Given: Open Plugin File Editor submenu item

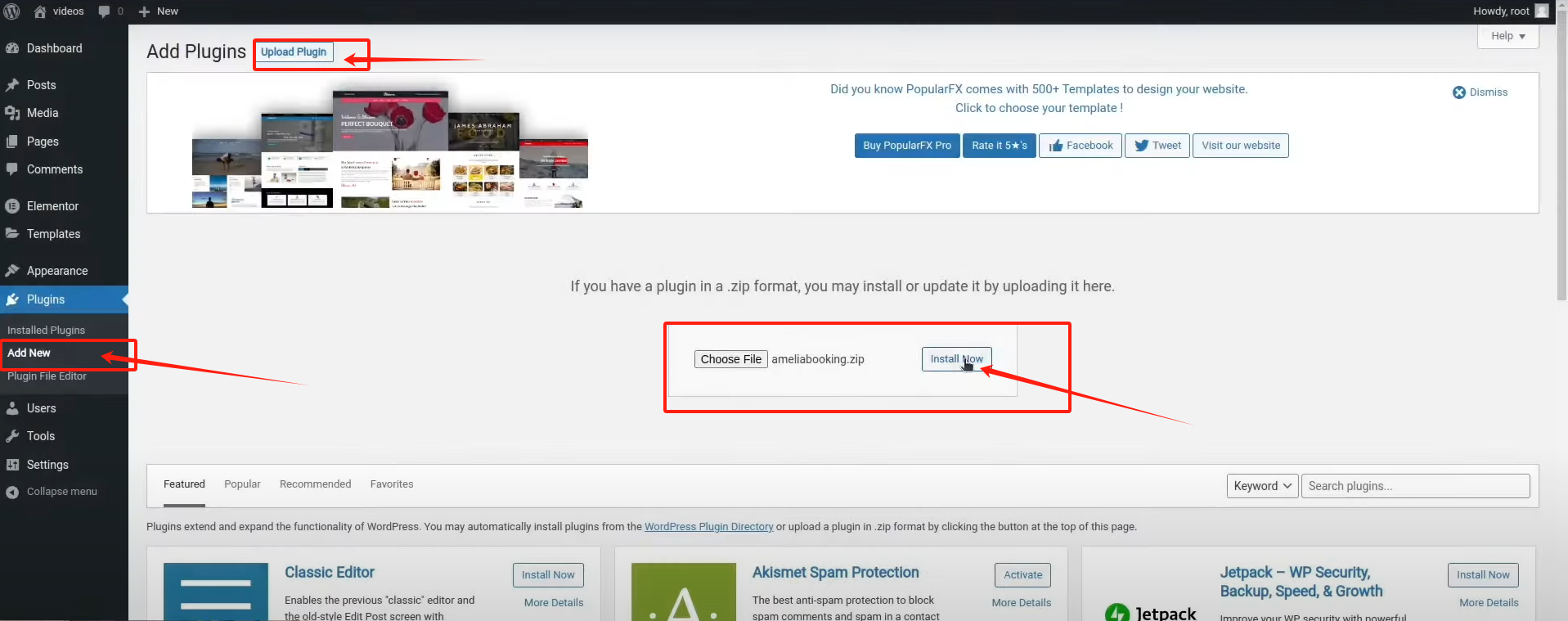Looking at the screenshot, I should 47,376.
